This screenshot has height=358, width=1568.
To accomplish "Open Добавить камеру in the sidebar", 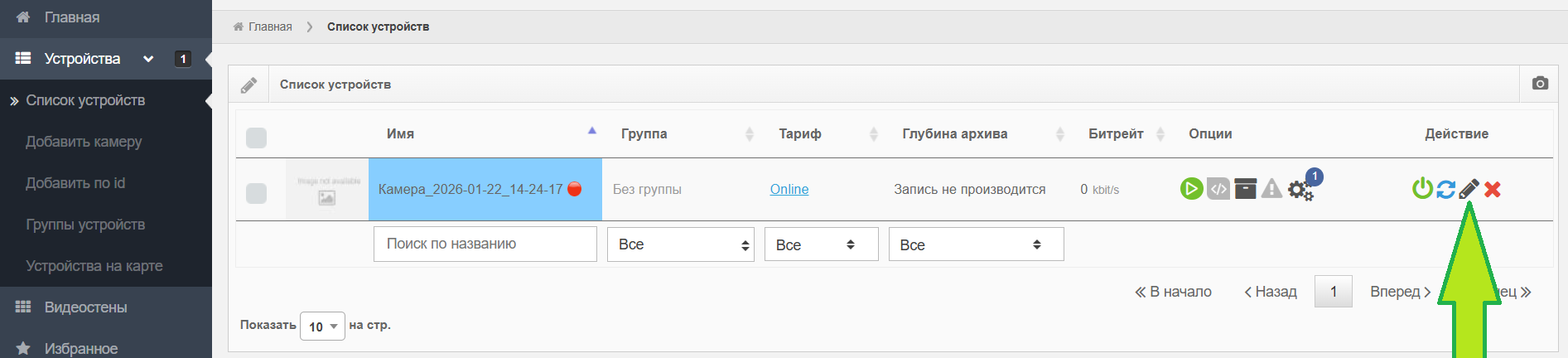I will [84, 142].
